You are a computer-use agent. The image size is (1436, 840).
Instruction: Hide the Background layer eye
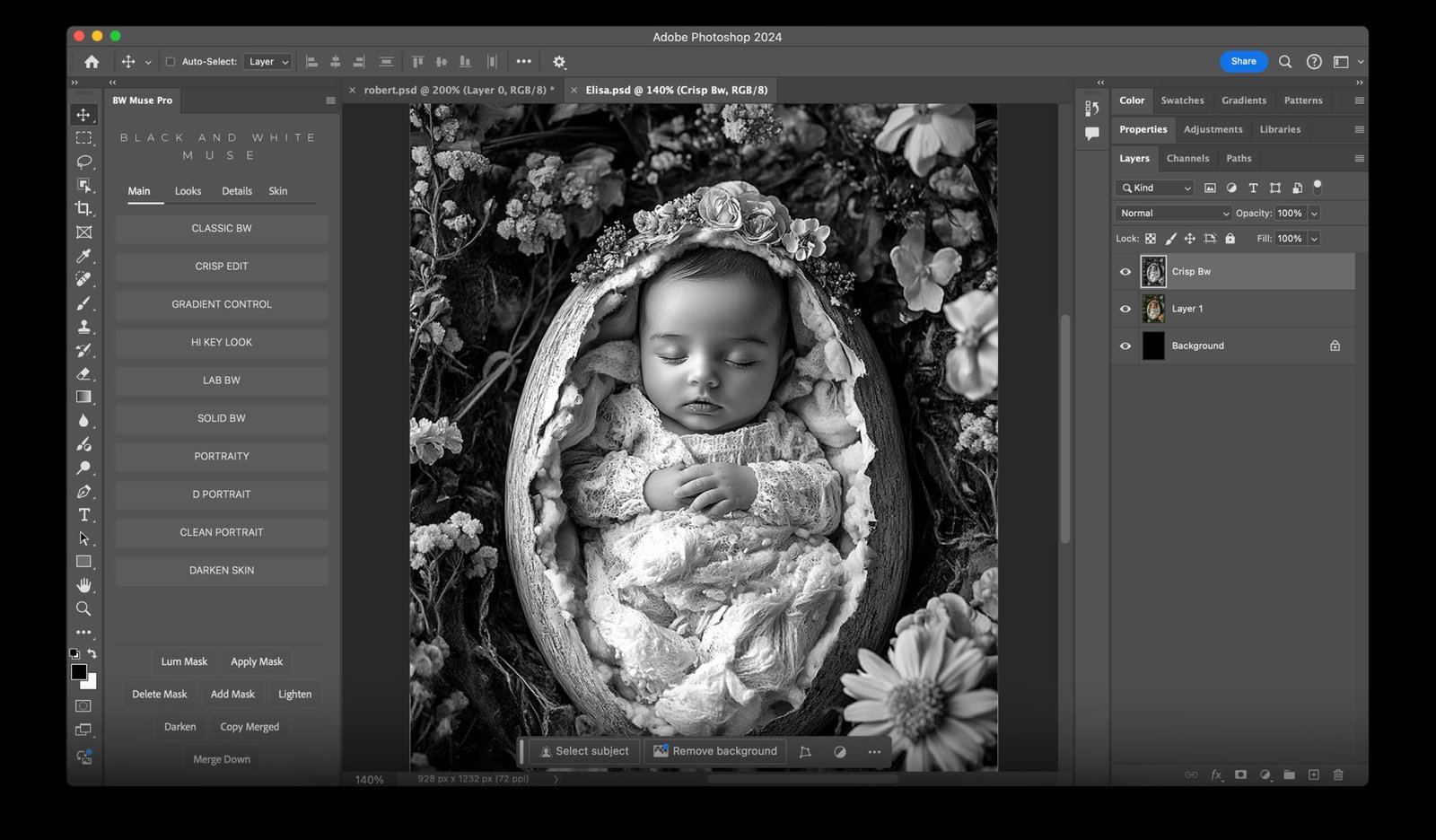coord(1125,346)
